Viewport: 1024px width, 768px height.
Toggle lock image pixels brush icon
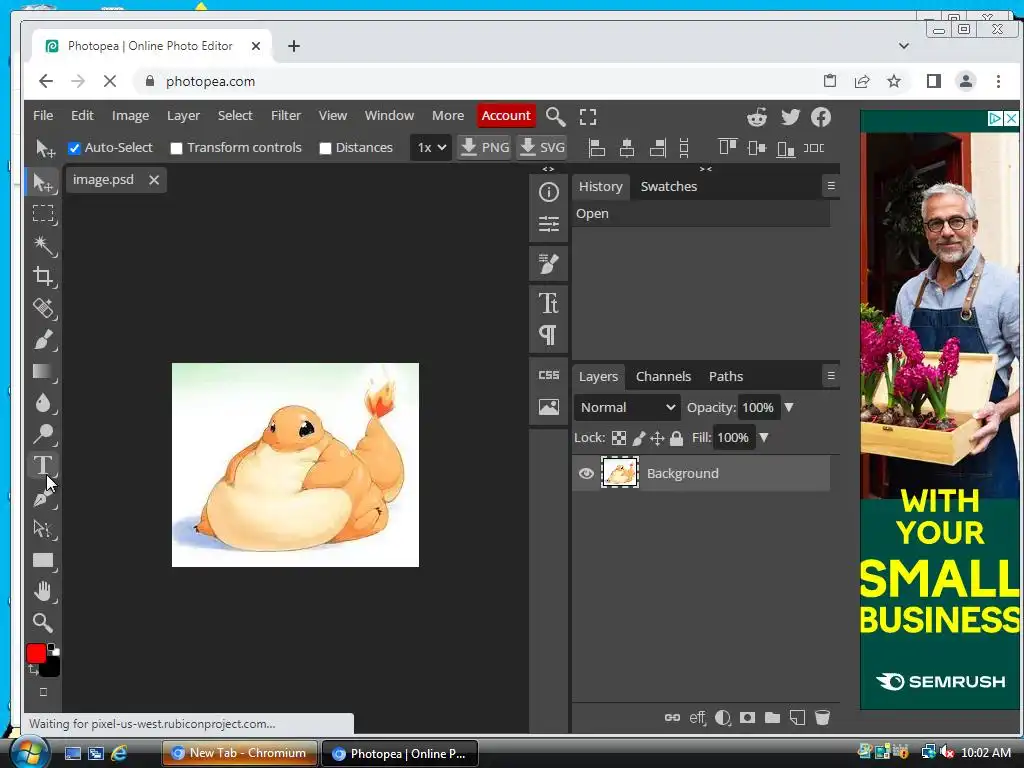pyautogui.click(x=639, y=438)
